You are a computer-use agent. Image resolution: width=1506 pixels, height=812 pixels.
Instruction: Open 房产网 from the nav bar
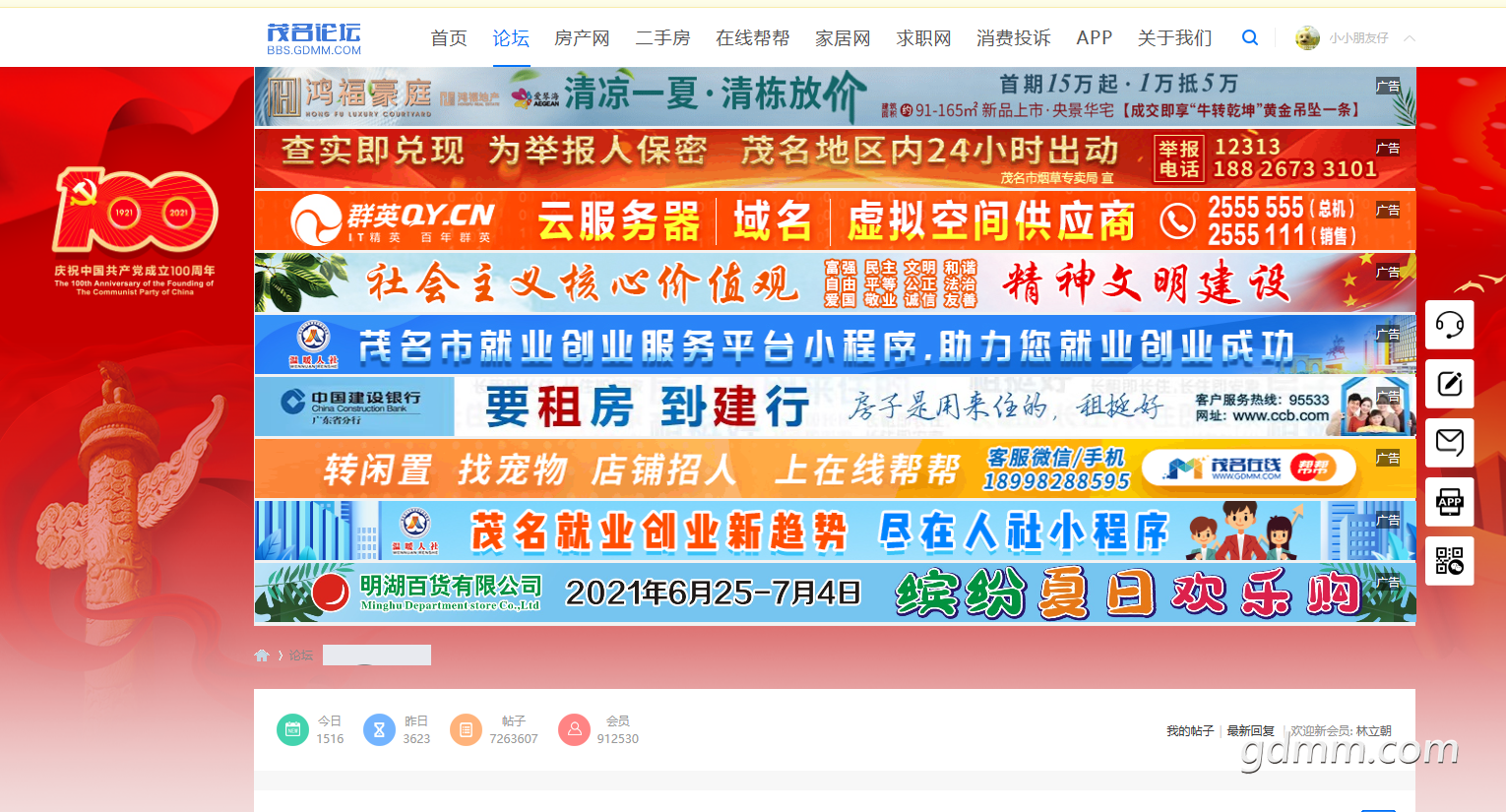click(x=582, y=38)
